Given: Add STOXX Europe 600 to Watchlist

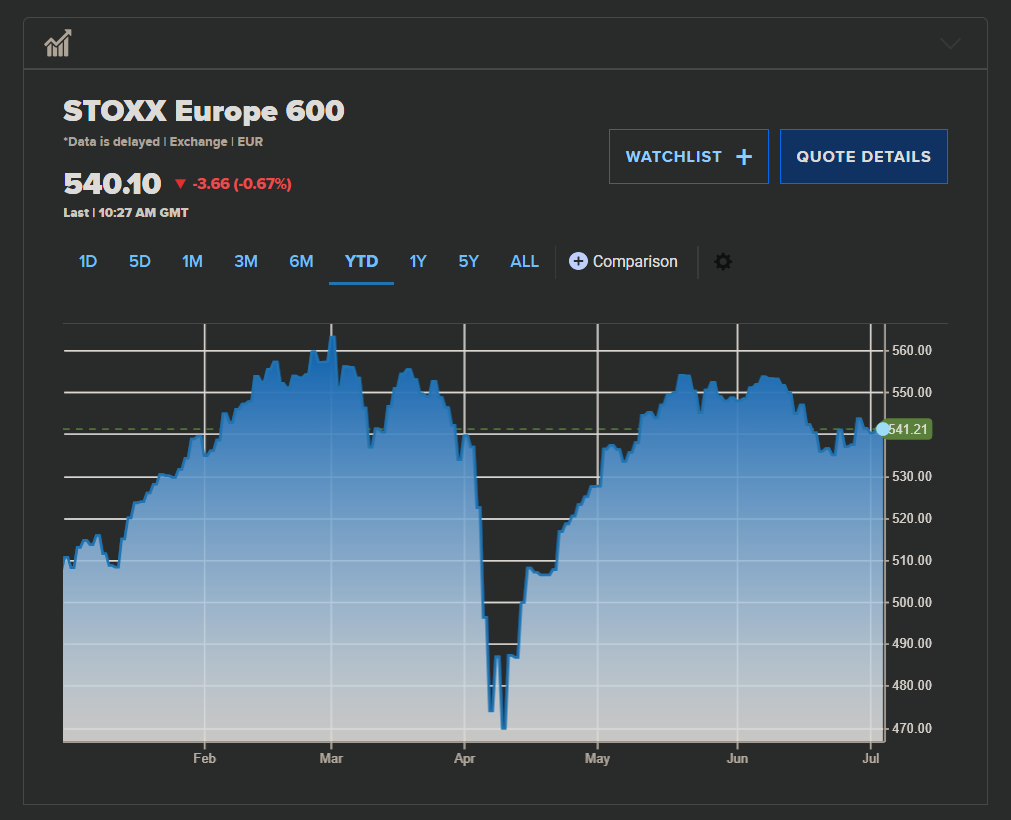Looking at the screenshot, I should 674,157.
